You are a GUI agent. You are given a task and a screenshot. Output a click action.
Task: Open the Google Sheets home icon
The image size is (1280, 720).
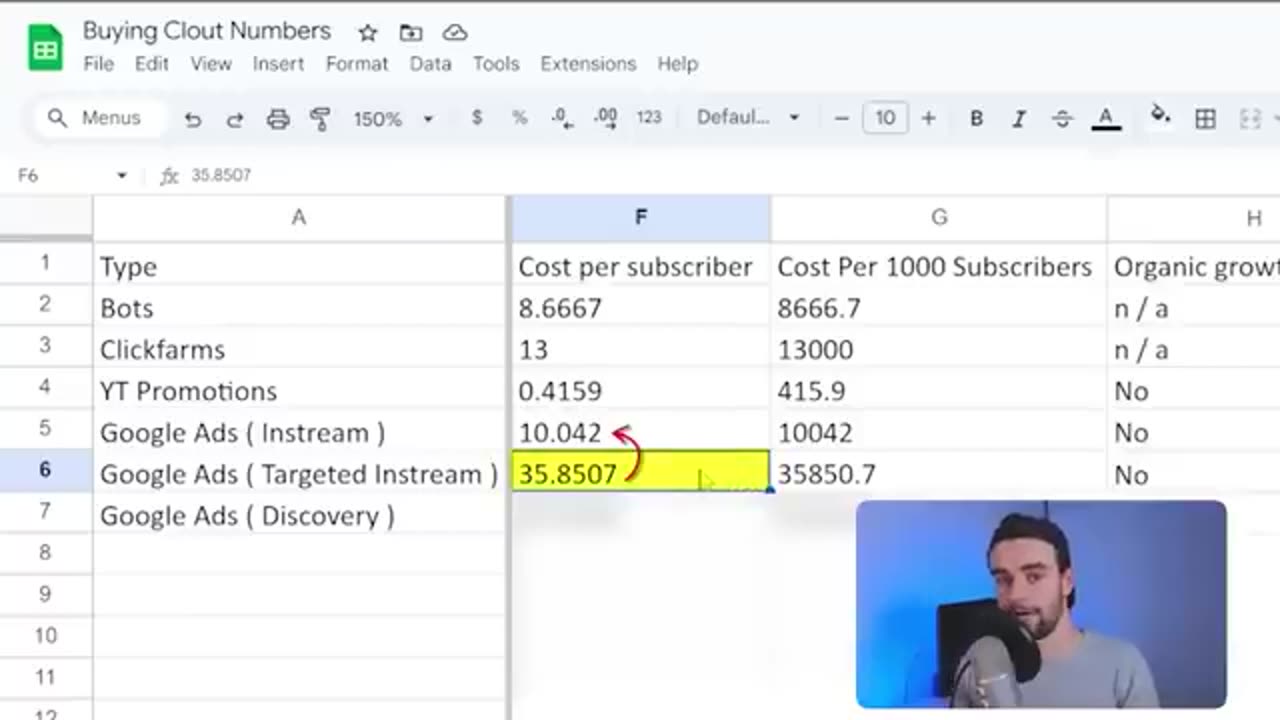[45, 48]
